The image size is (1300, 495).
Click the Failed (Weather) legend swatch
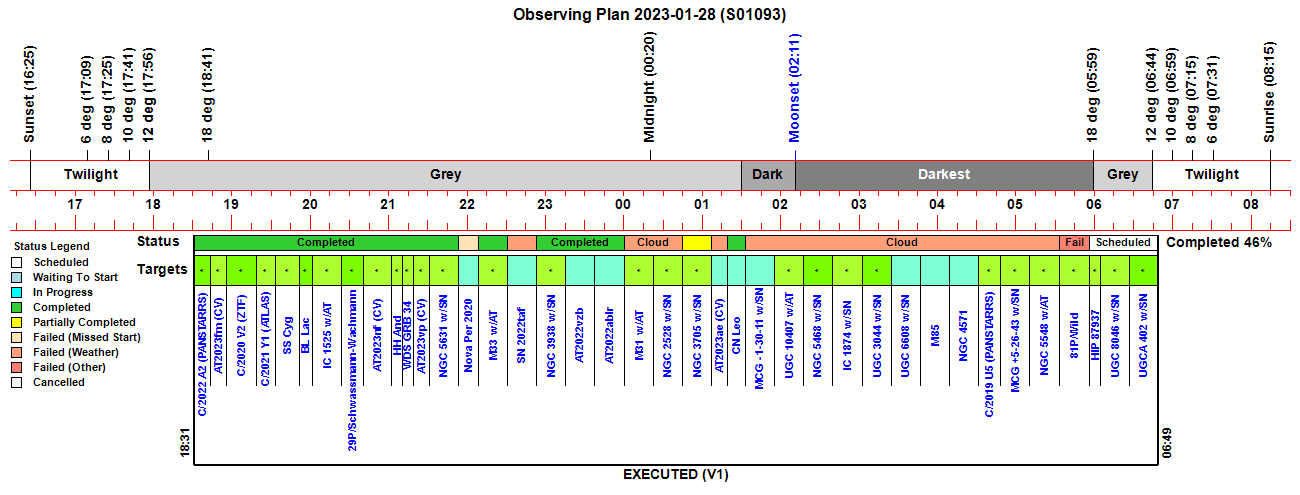click(18, 352)
